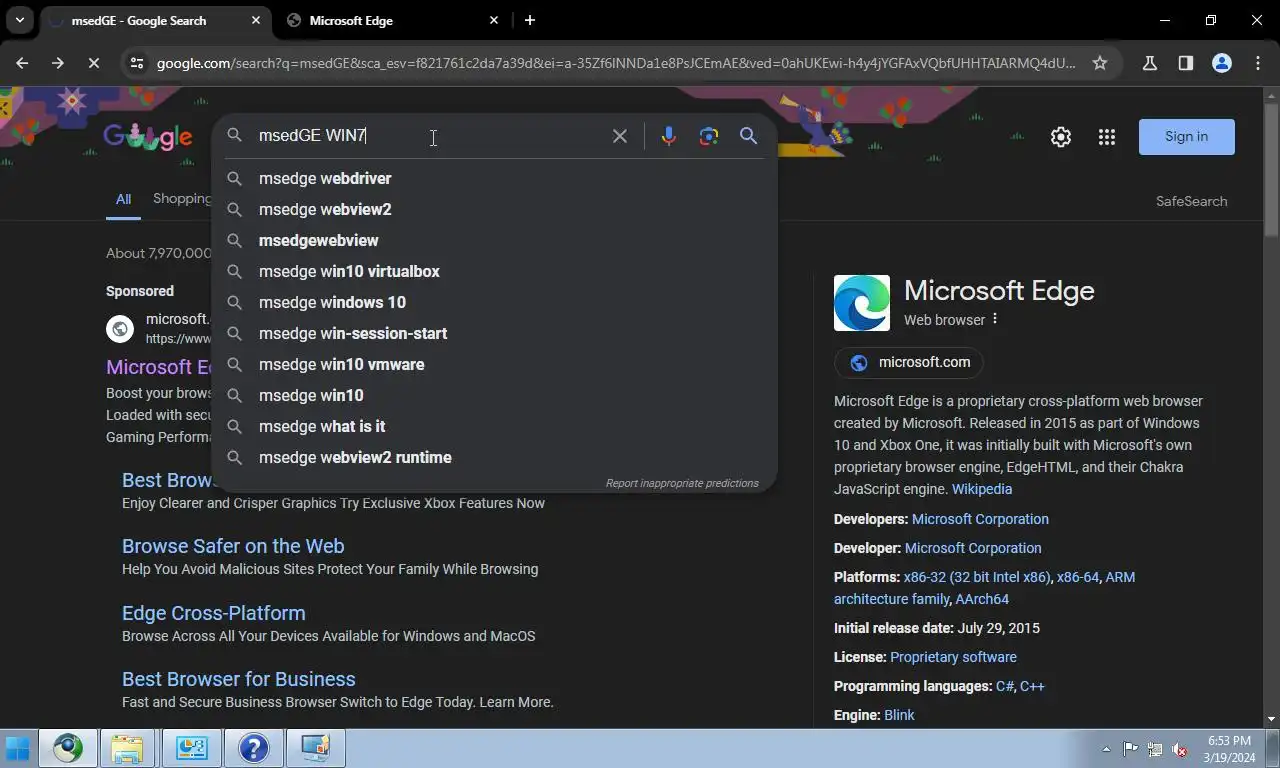Open Chrome three-dot menu
This screenshot has height=768, width=1280.
[x=1258, y=63]
